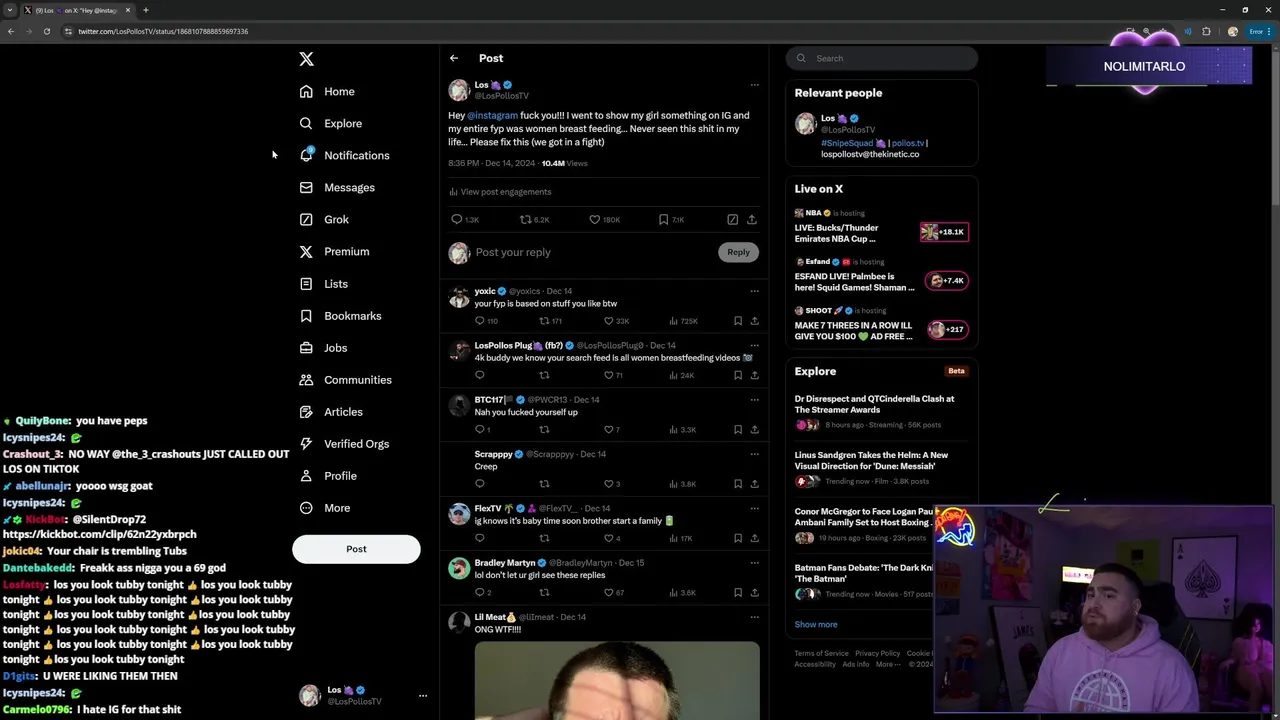Screen dimensions: 1280x720
Task: Open Bookmarks in sidebar
Action: [x=340, y=315]
